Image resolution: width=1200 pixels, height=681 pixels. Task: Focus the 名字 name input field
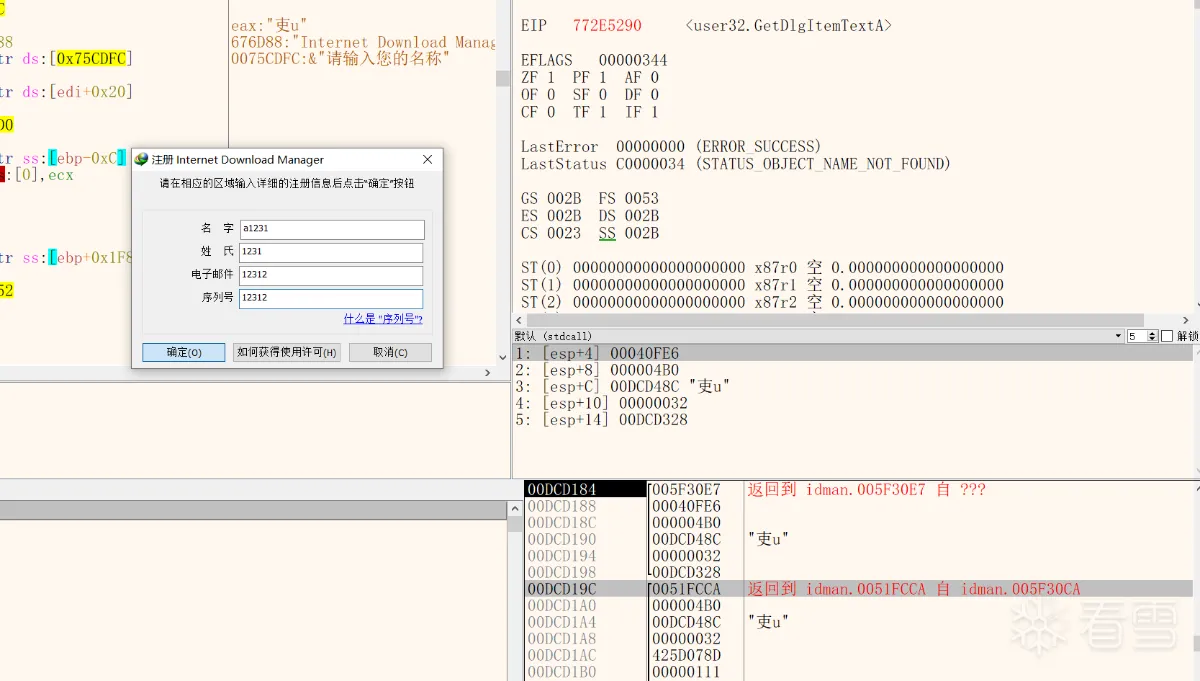pos(331,229)
